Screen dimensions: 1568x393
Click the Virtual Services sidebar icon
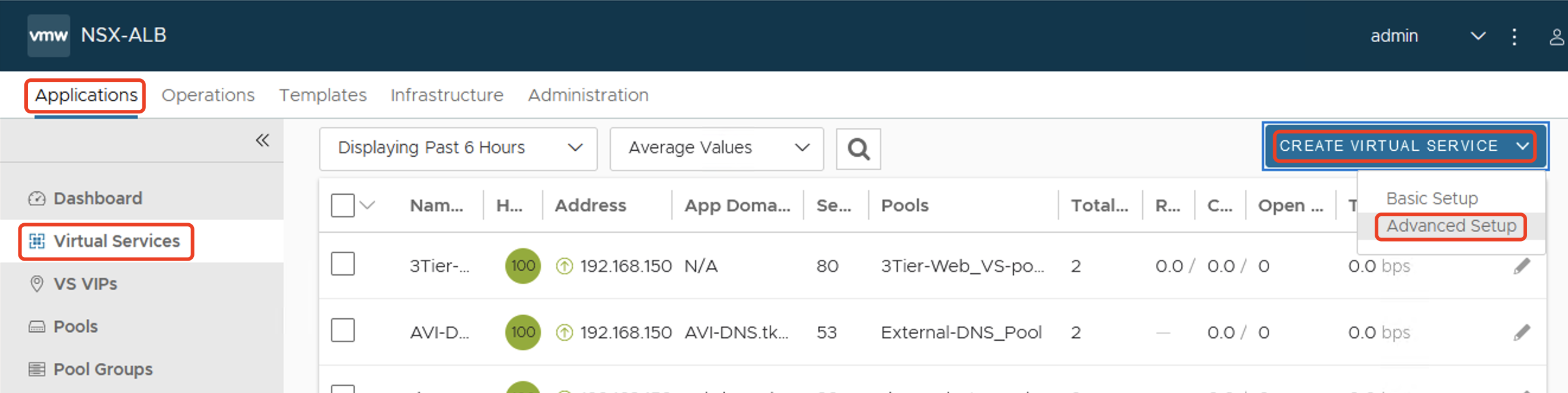(x=37, y=241)
